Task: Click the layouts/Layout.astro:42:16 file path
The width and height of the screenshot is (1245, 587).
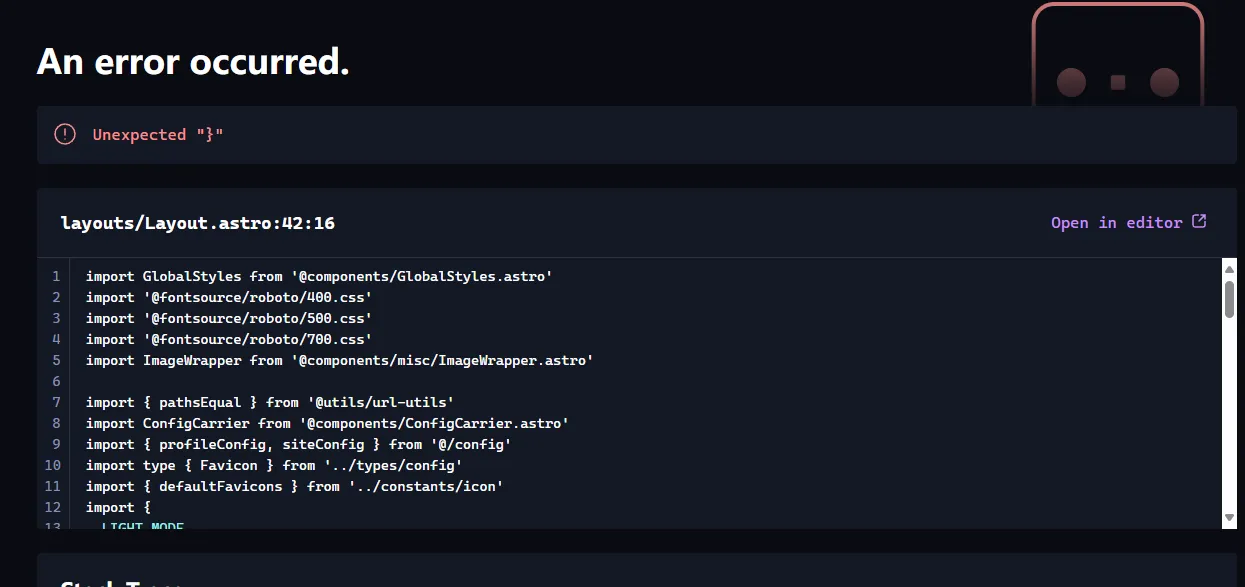Action: tap(198, 223)
